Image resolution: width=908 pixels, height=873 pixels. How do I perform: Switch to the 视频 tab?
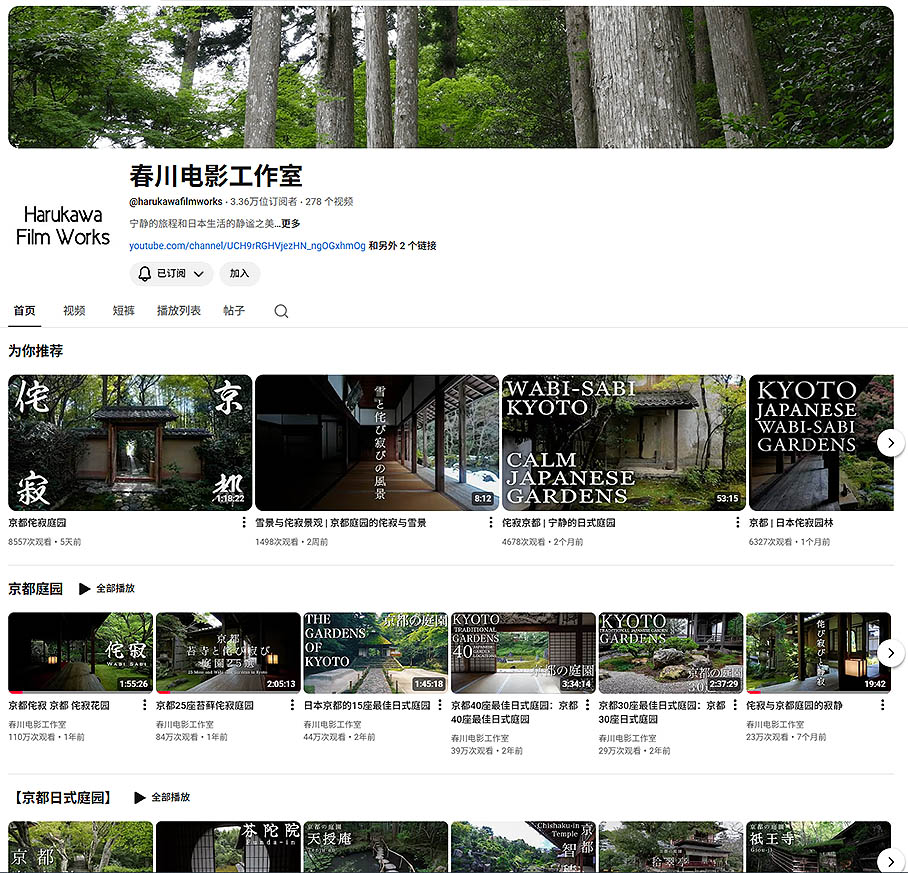pos(74,311)
